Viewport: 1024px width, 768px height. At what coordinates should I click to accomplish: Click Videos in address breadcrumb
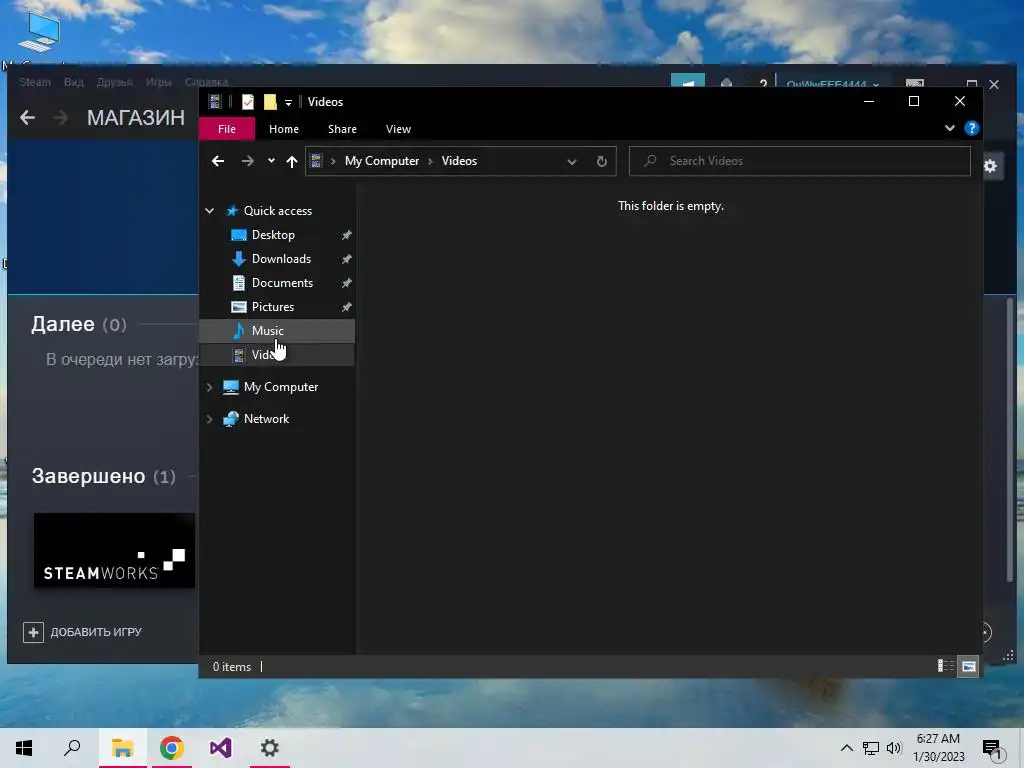[x=459, y=161]
